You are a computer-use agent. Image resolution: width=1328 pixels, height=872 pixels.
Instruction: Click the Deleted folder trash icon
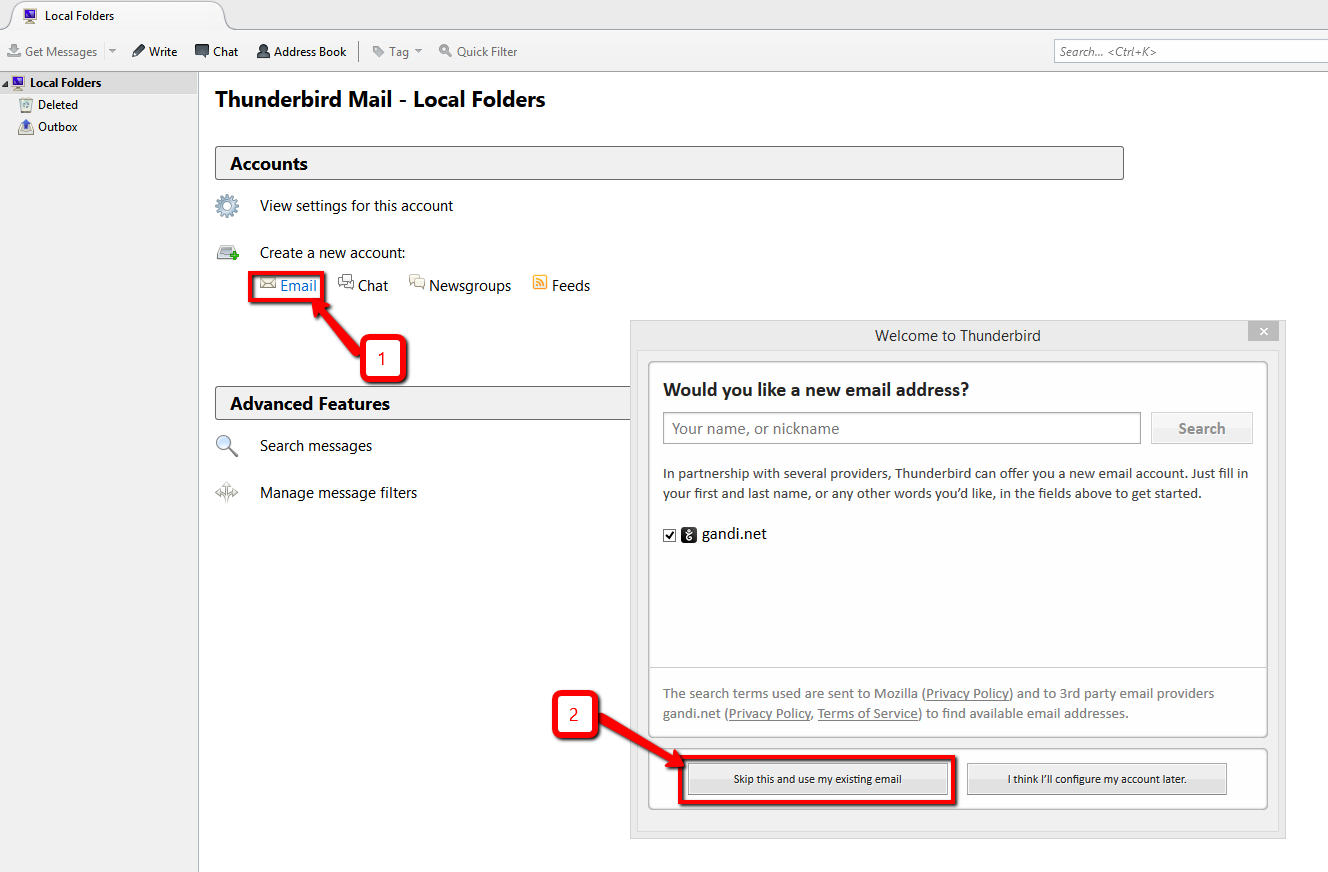(x=26, y=104)
